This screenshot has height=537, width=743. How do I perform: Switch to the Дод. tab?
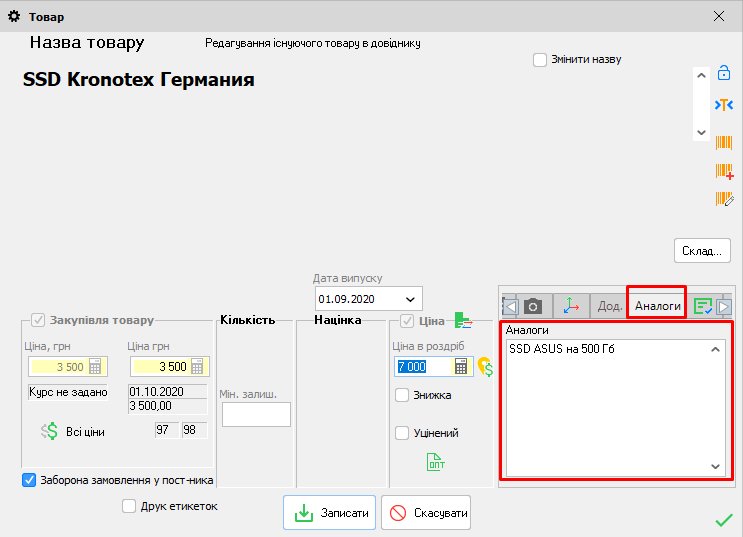coord(609,306)
